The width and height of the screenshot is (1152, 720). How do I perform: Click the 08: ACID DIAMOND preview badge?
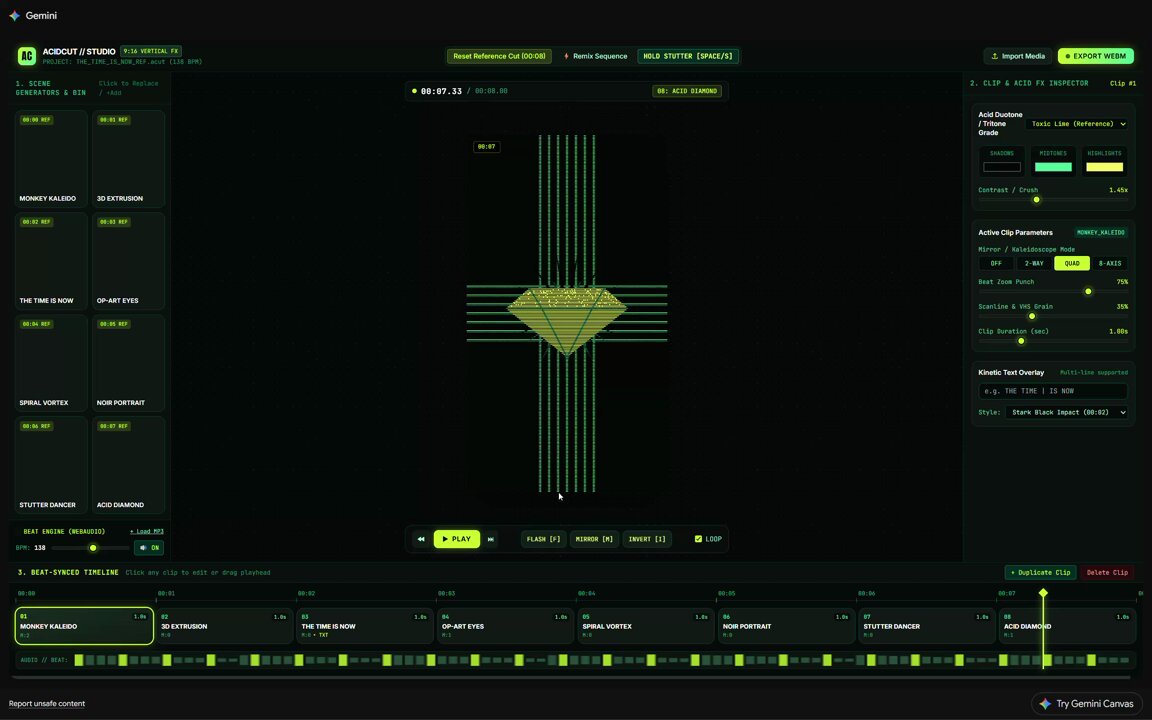pos(687,91)
